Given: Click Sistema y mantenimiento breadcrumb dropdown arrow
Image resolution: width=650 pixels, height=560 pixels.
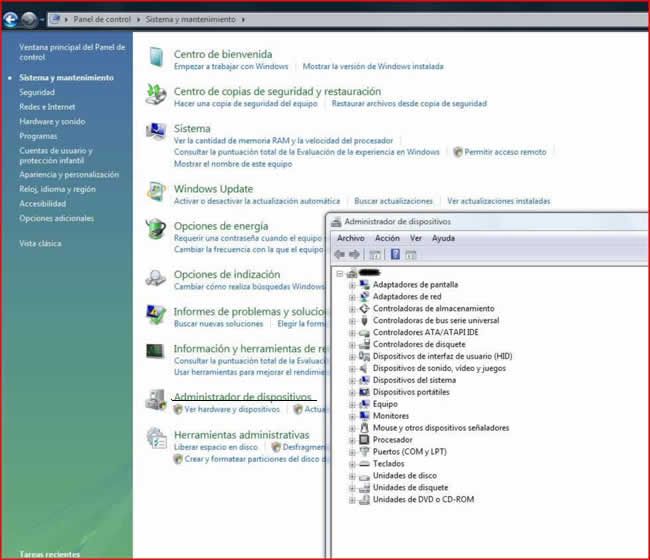Looking at the screenshot, I should coord(243,19).
